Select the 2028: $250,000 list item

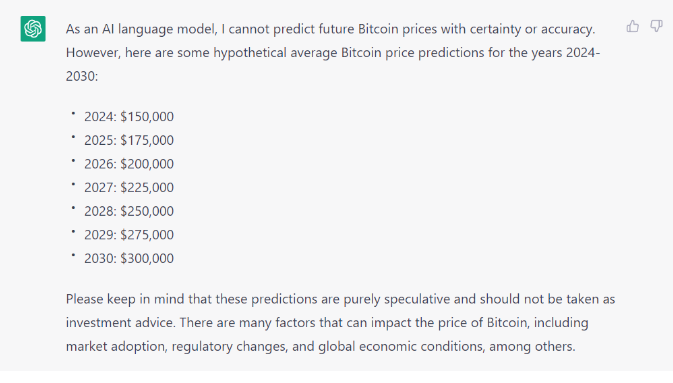129,211
